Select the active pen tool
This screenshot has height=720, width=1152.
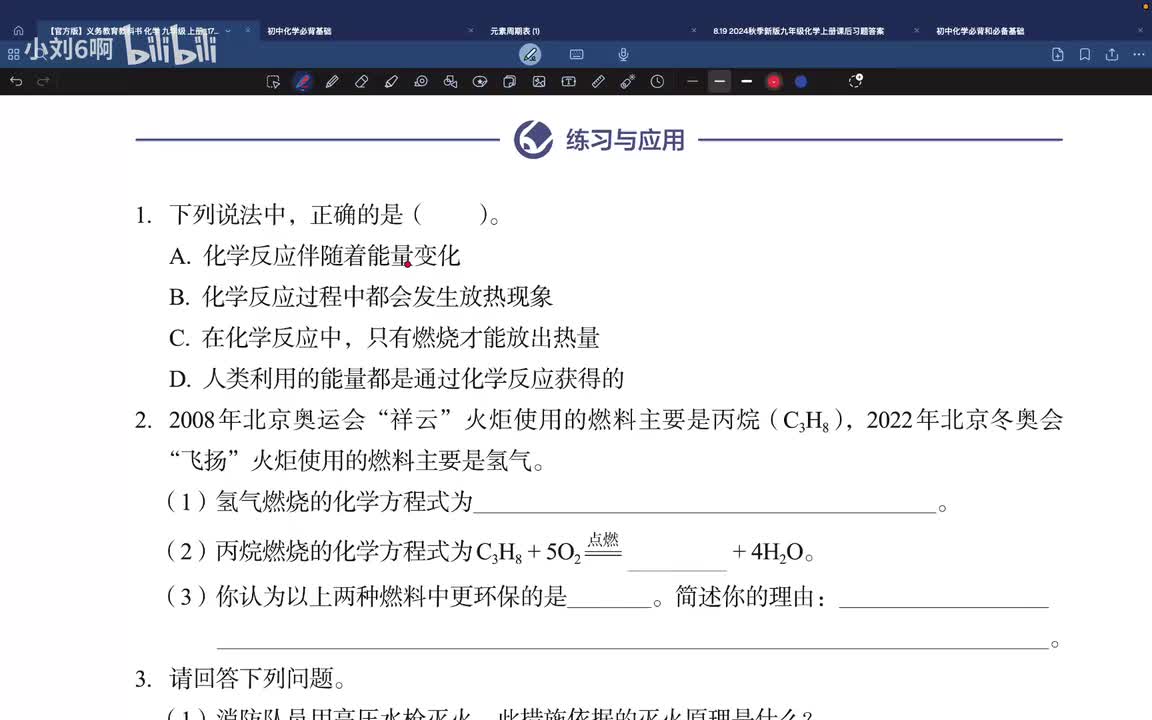point(303,82)
